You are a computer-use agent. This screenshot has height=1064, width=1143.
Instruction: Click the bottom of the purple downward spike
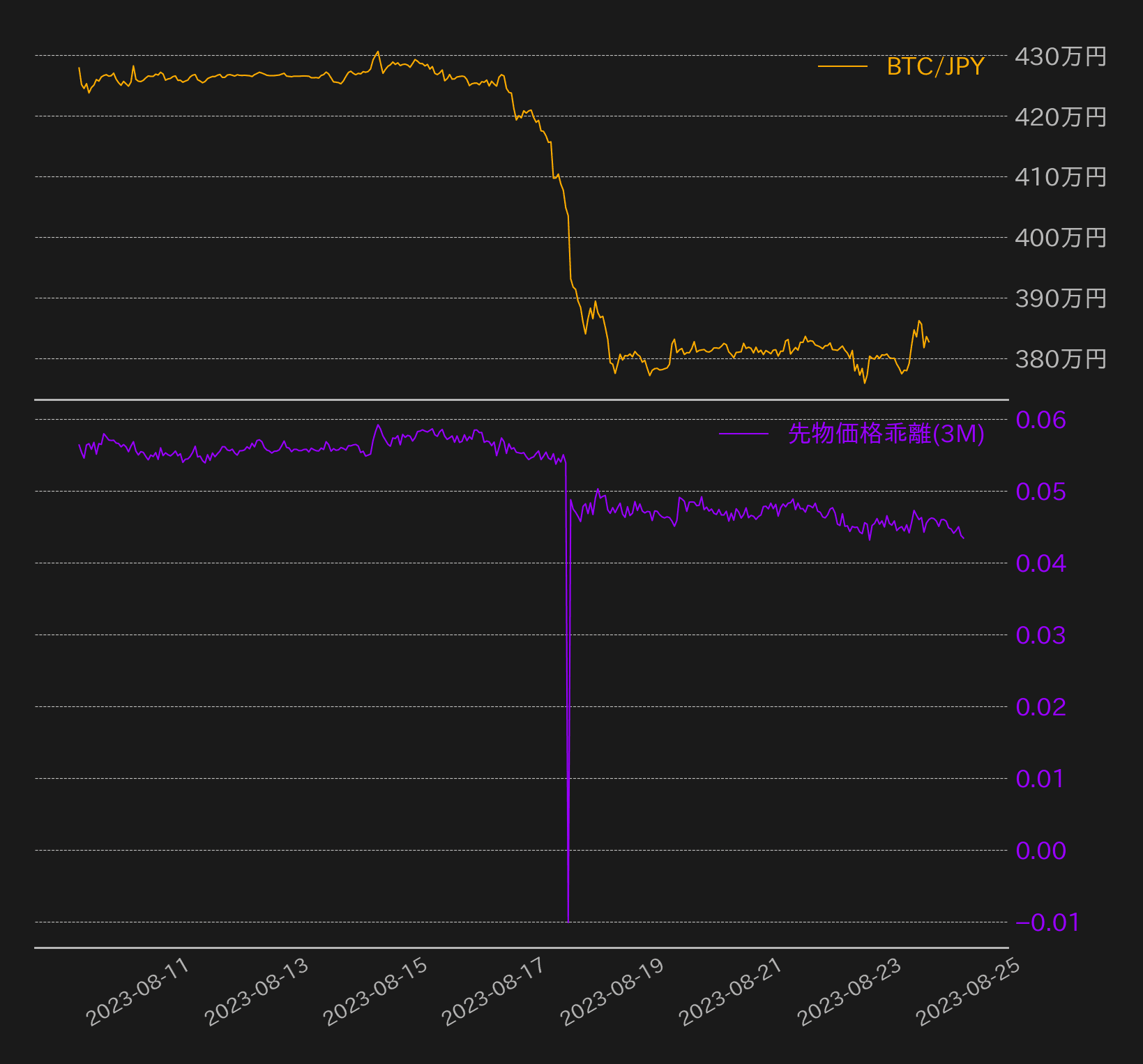pos(568,920)
